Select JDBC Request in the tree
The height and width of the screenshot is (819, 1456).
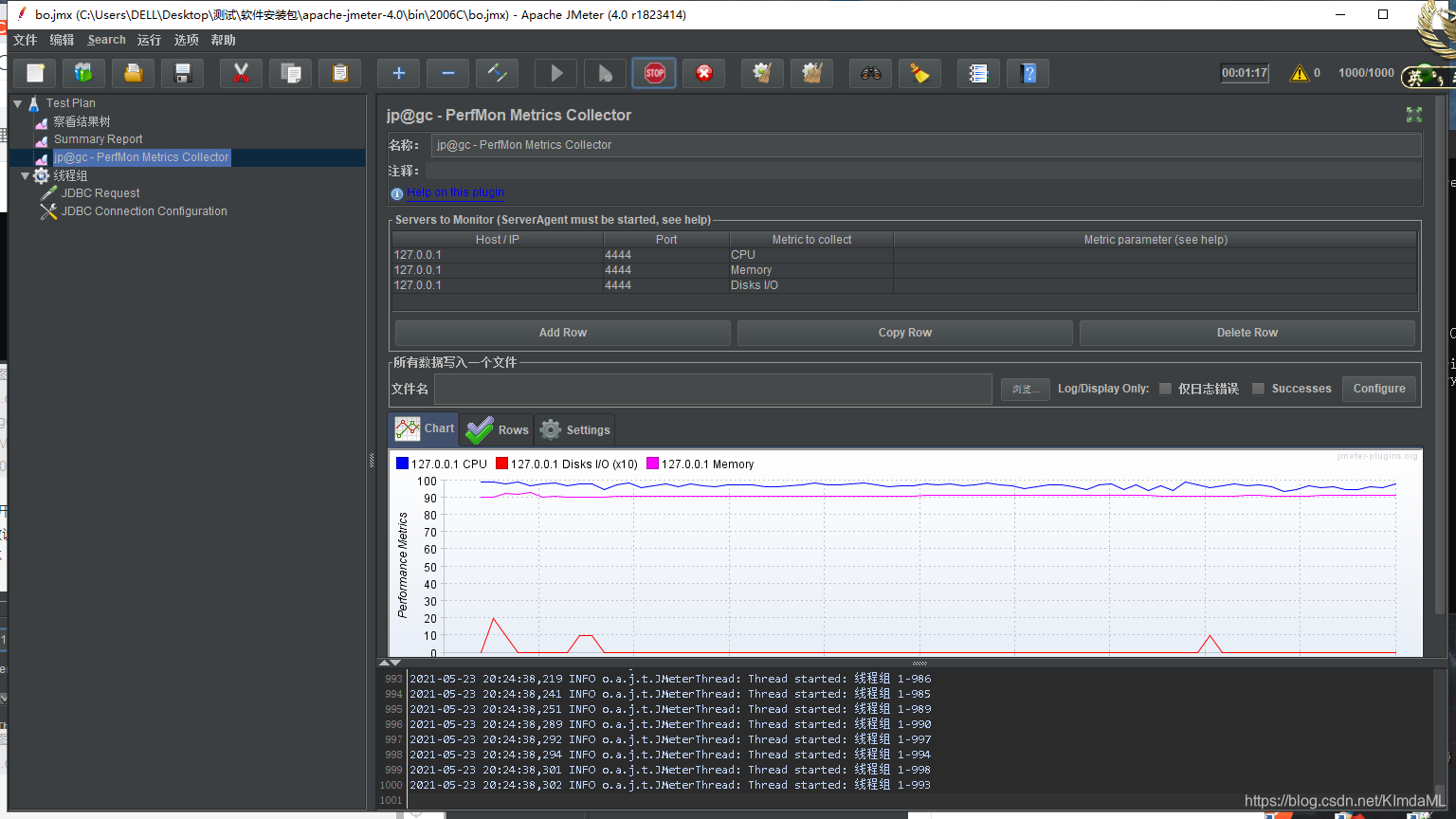[100, 193]
